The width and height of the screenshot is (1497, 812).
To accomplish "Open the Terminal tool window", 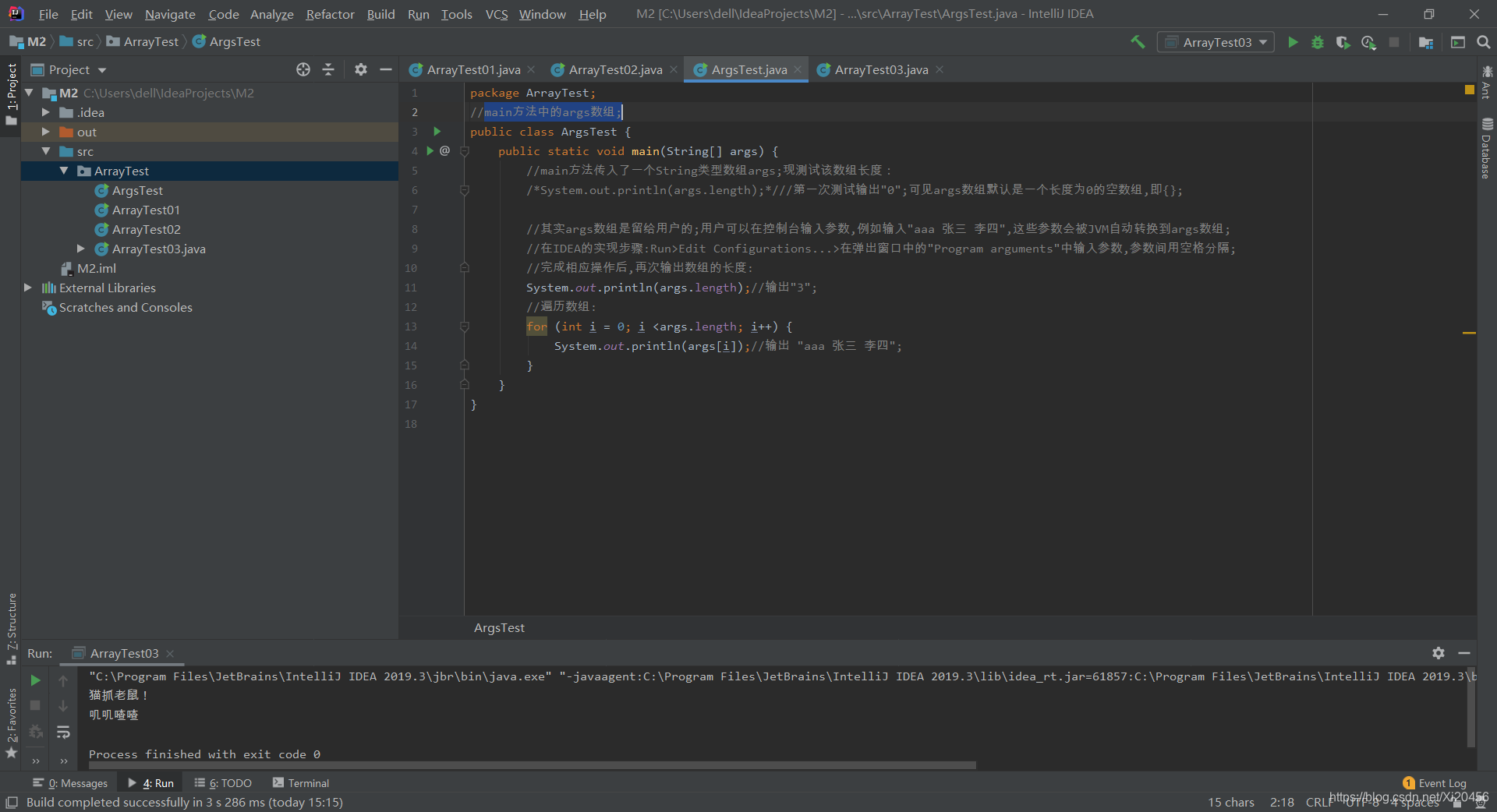I will click(301, 783).
